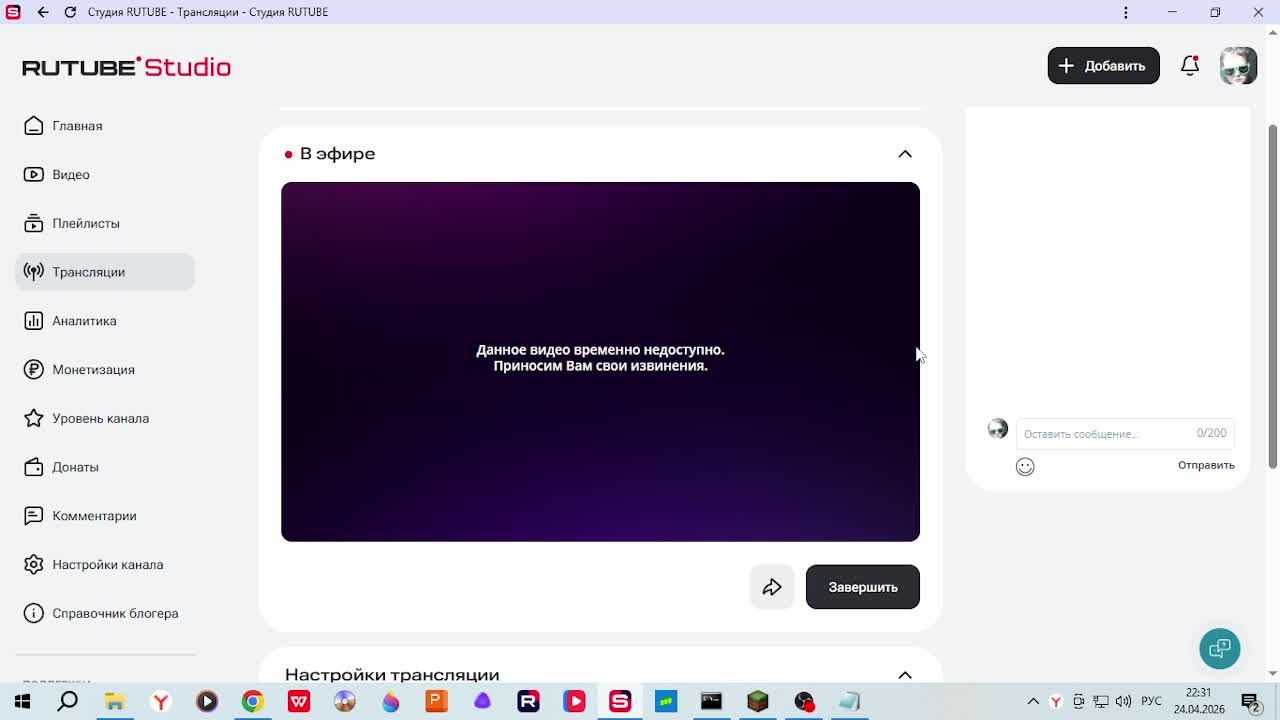
Task: Open the Справочник блогера info icon
Action: click(x=34, y=613)
